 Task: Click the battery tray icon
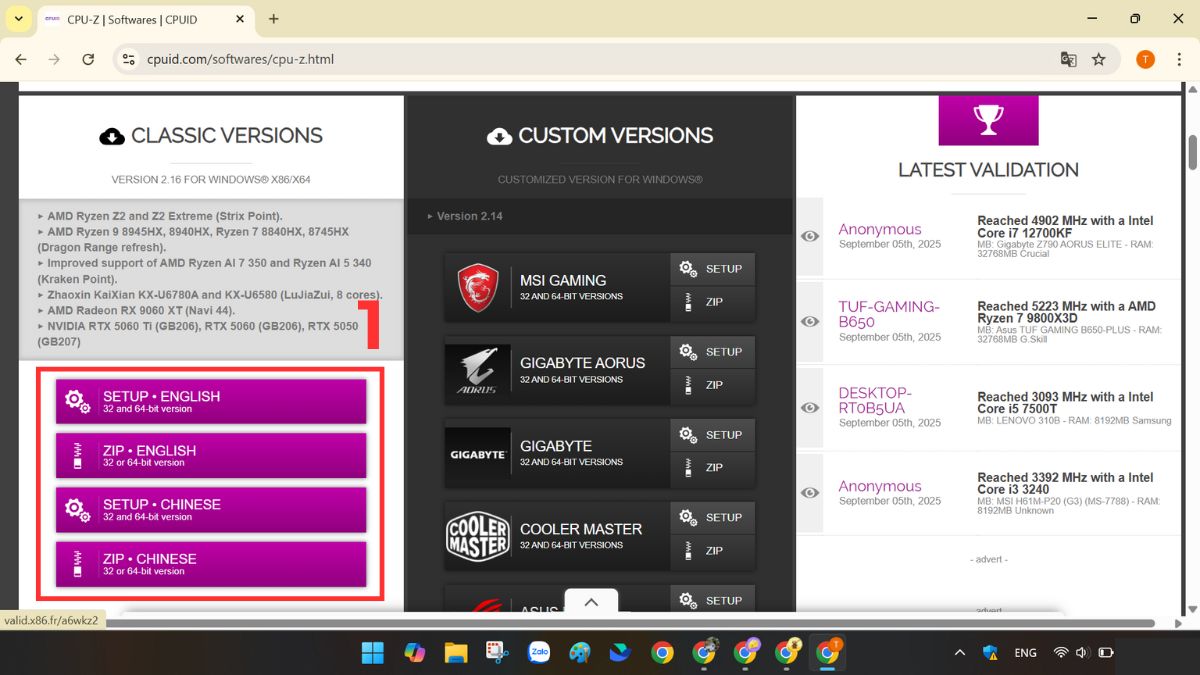click(x=1106, y=653)
